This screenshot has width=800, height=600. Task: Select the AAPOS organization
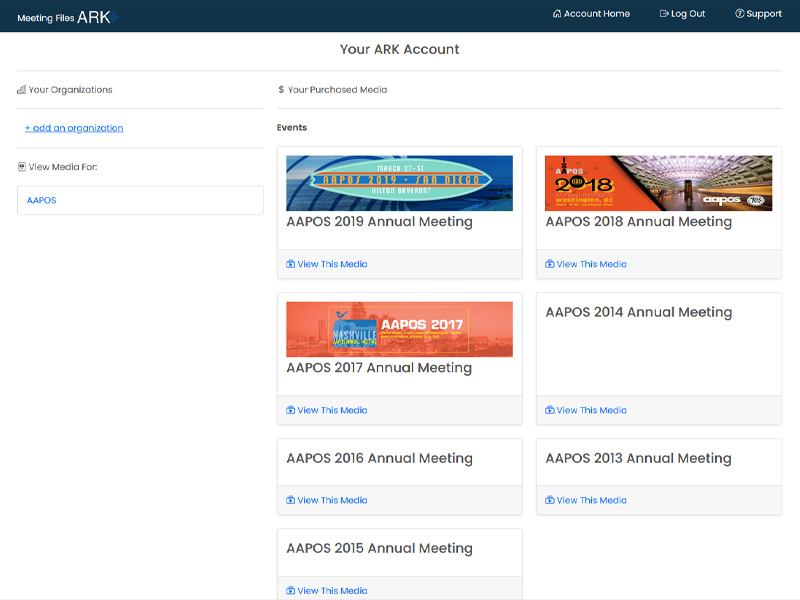pos(140,200)
